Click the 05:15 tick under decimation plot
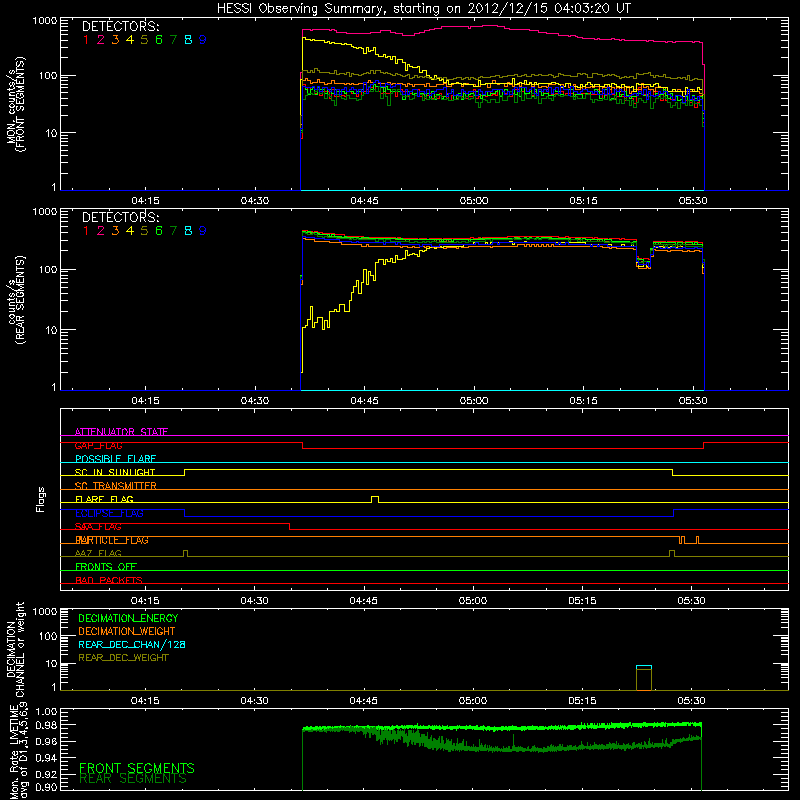Viewport: 800px width, 800px height. click(582, 701)
